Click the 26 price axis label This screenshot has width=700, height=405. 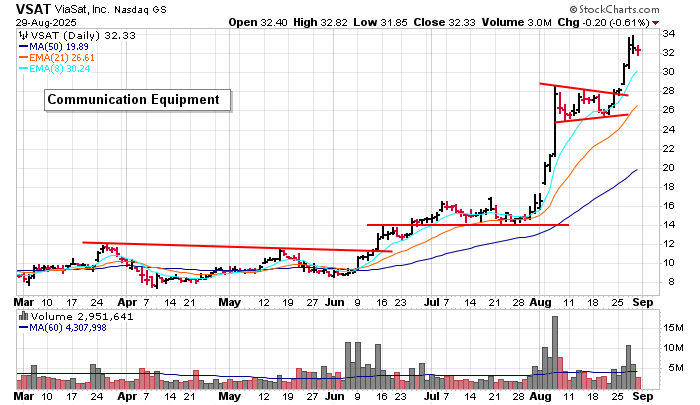pyautogui.click(x=668, y=110)
